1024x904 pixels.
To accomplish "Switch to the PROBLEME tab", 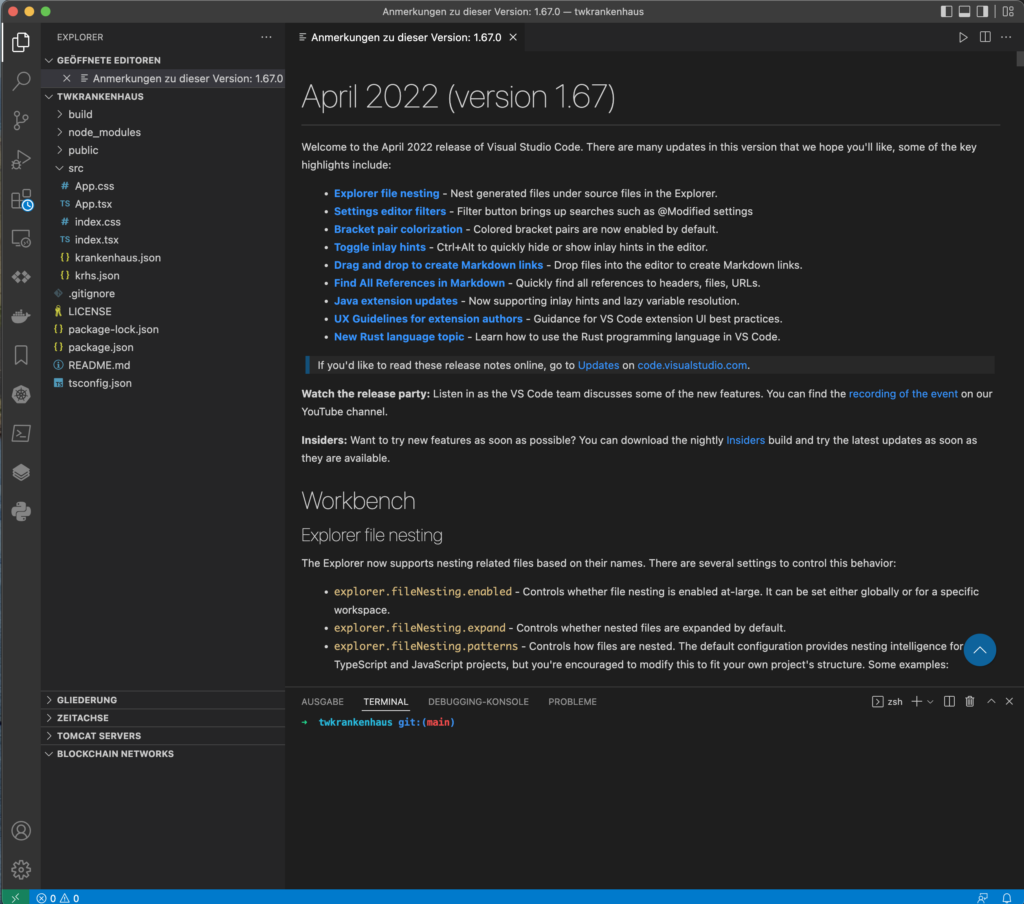I will 572,702.
